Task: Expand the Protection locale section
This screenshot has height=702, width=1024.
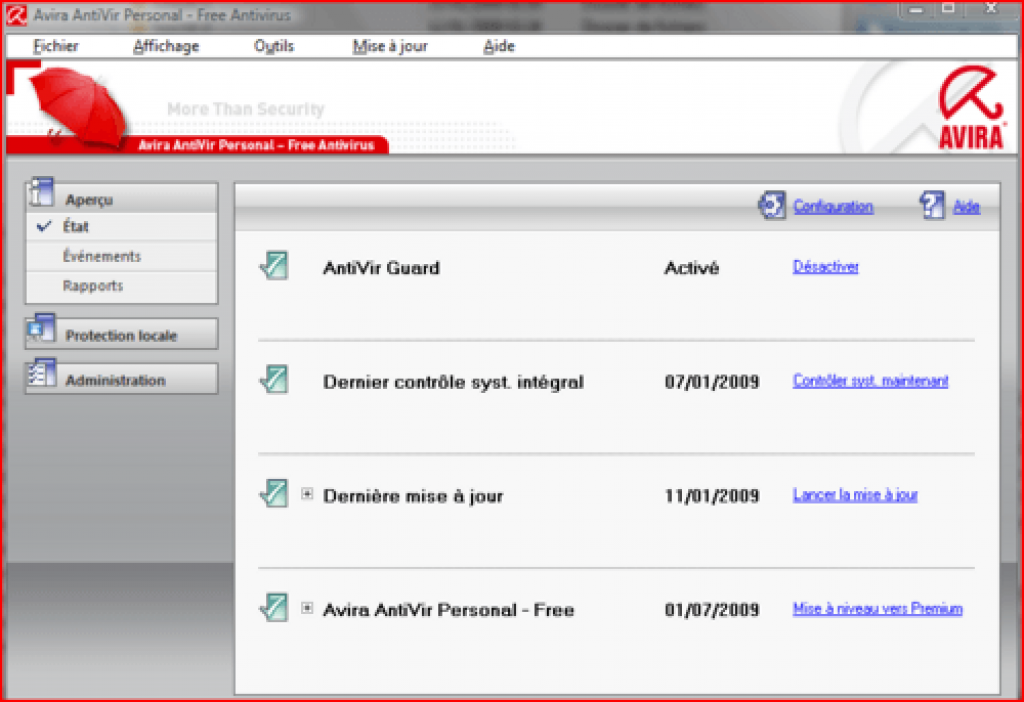Action: click(121, 334)
